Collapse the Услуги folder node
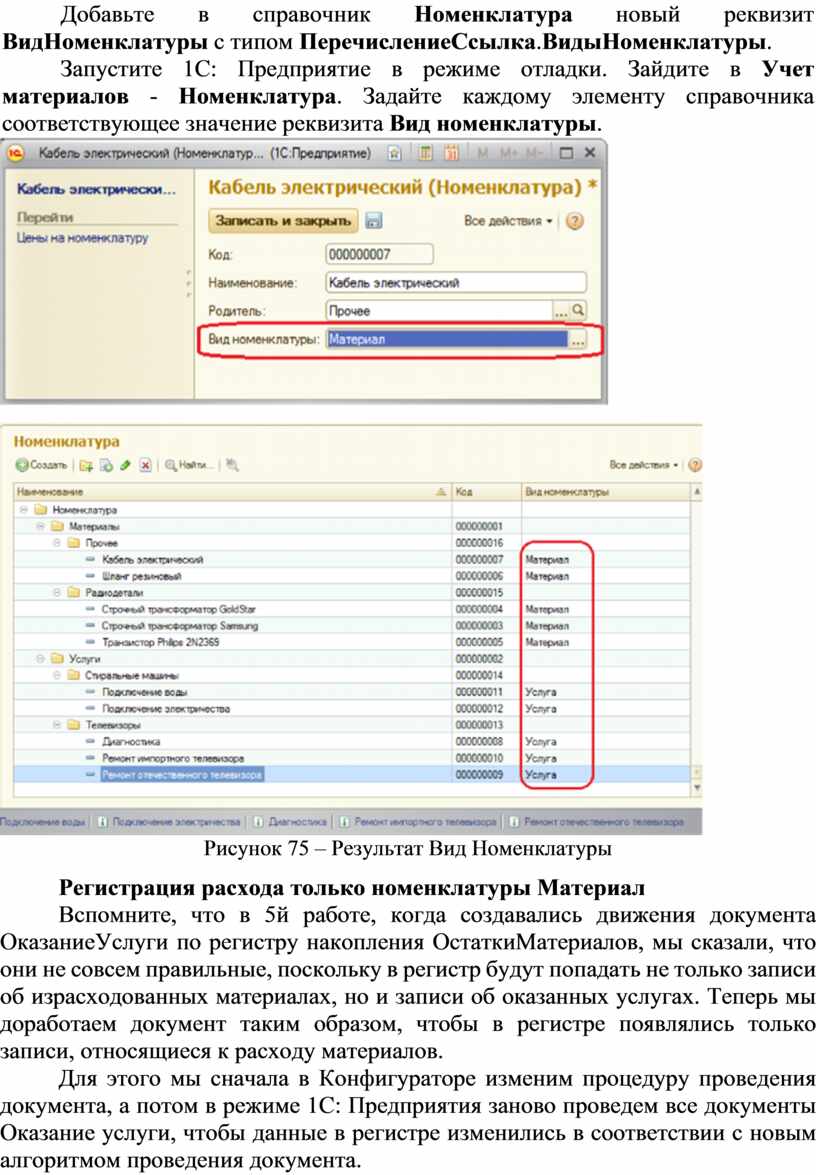The image size is (816, 1175). pos(40,658)
